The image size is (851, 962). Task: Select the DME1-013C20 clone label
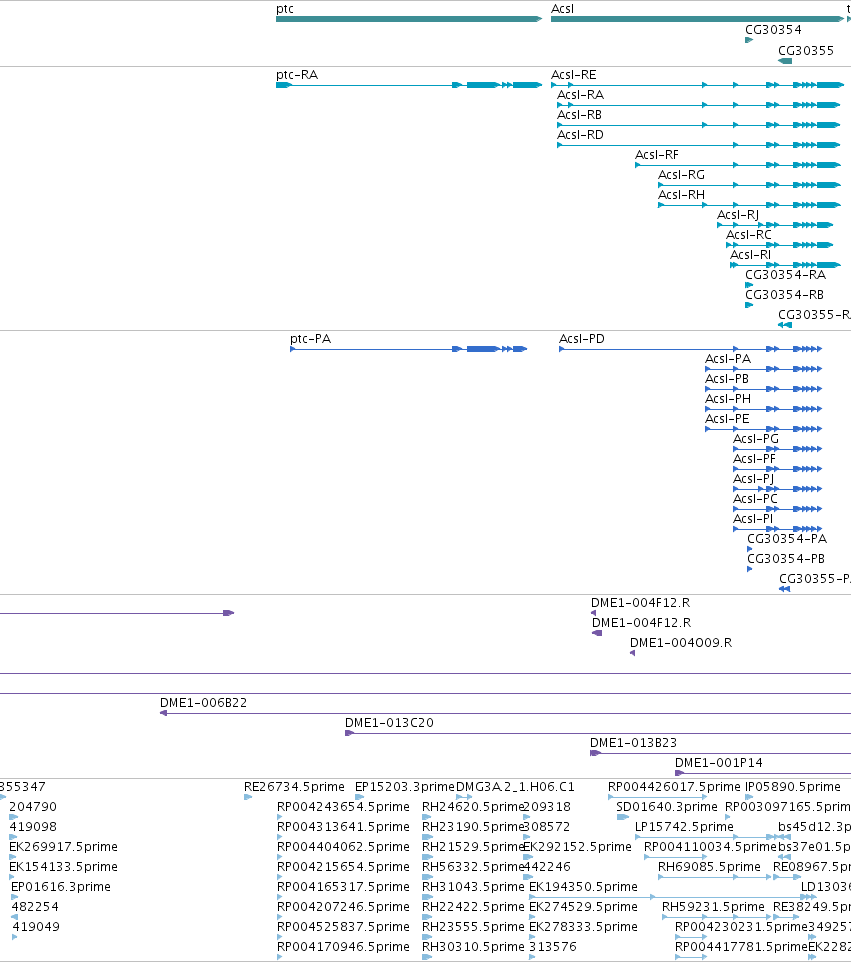click(x=389, y=723)
